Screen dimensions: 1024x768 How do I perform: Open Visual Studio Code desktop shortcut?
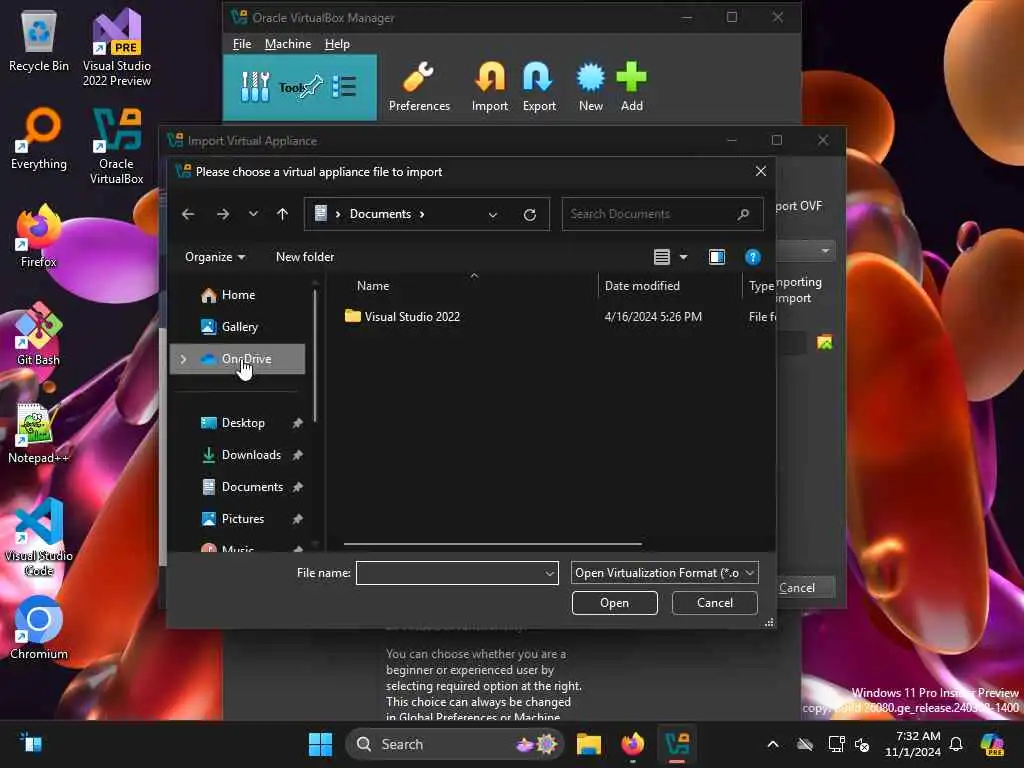coord(39,537)
